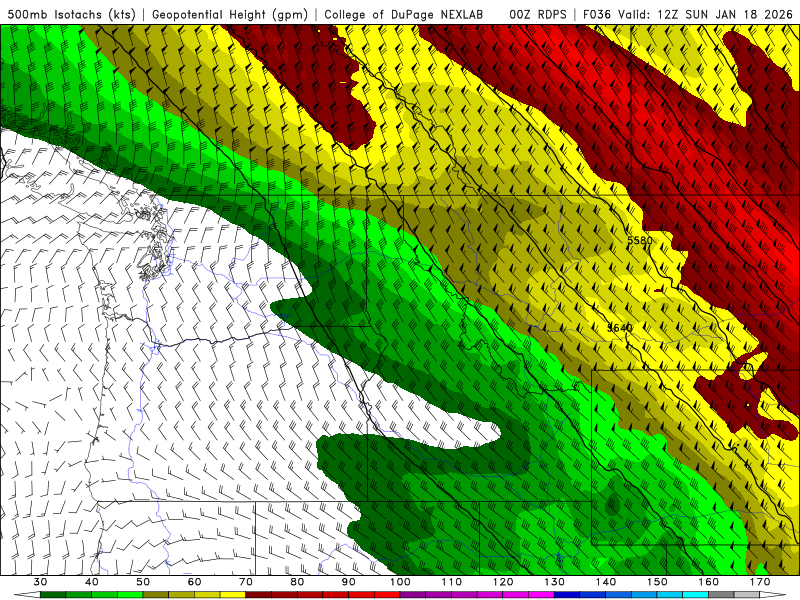Click the "40" value on the color scale

[x=92, y=582]
